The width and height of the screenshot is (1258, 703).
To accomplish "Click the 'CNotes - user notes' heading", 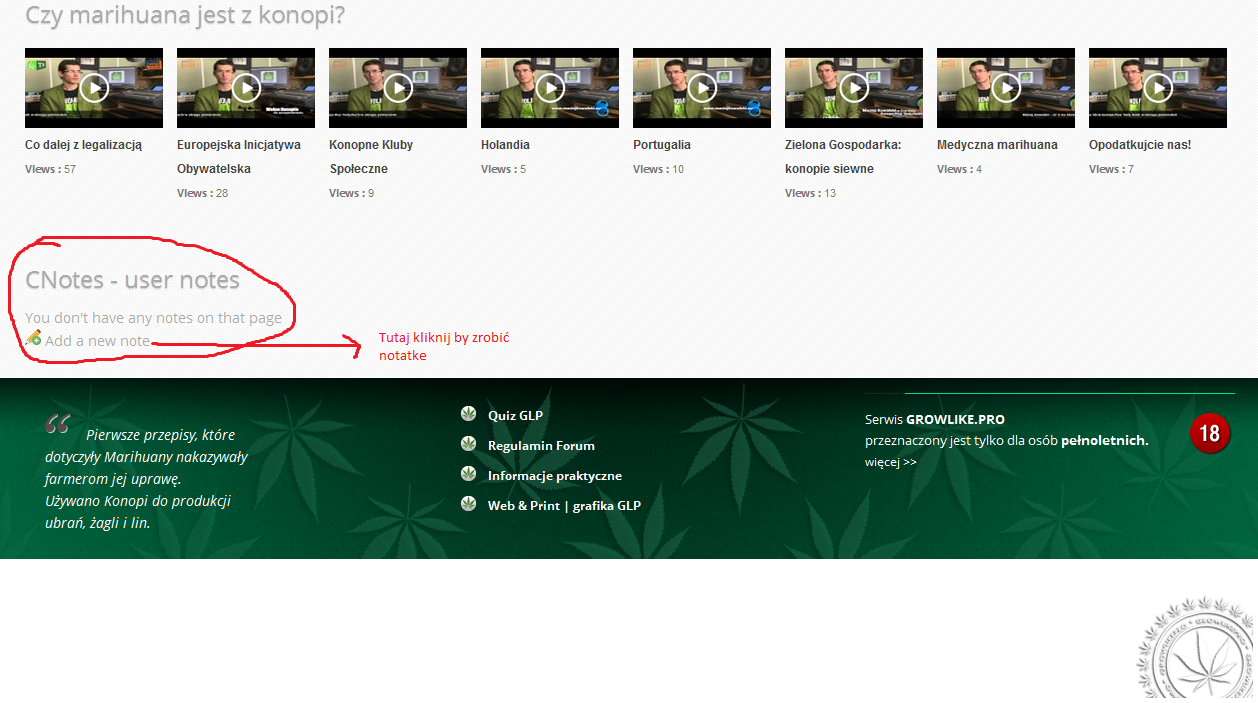I will click(x=132, y=280).
